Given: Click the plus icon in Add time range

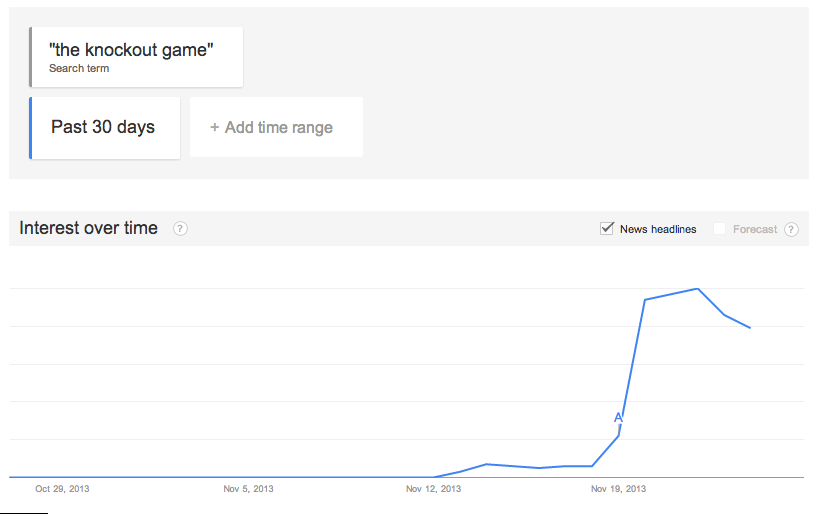Looking at the screenshot, I should [214, 127].
